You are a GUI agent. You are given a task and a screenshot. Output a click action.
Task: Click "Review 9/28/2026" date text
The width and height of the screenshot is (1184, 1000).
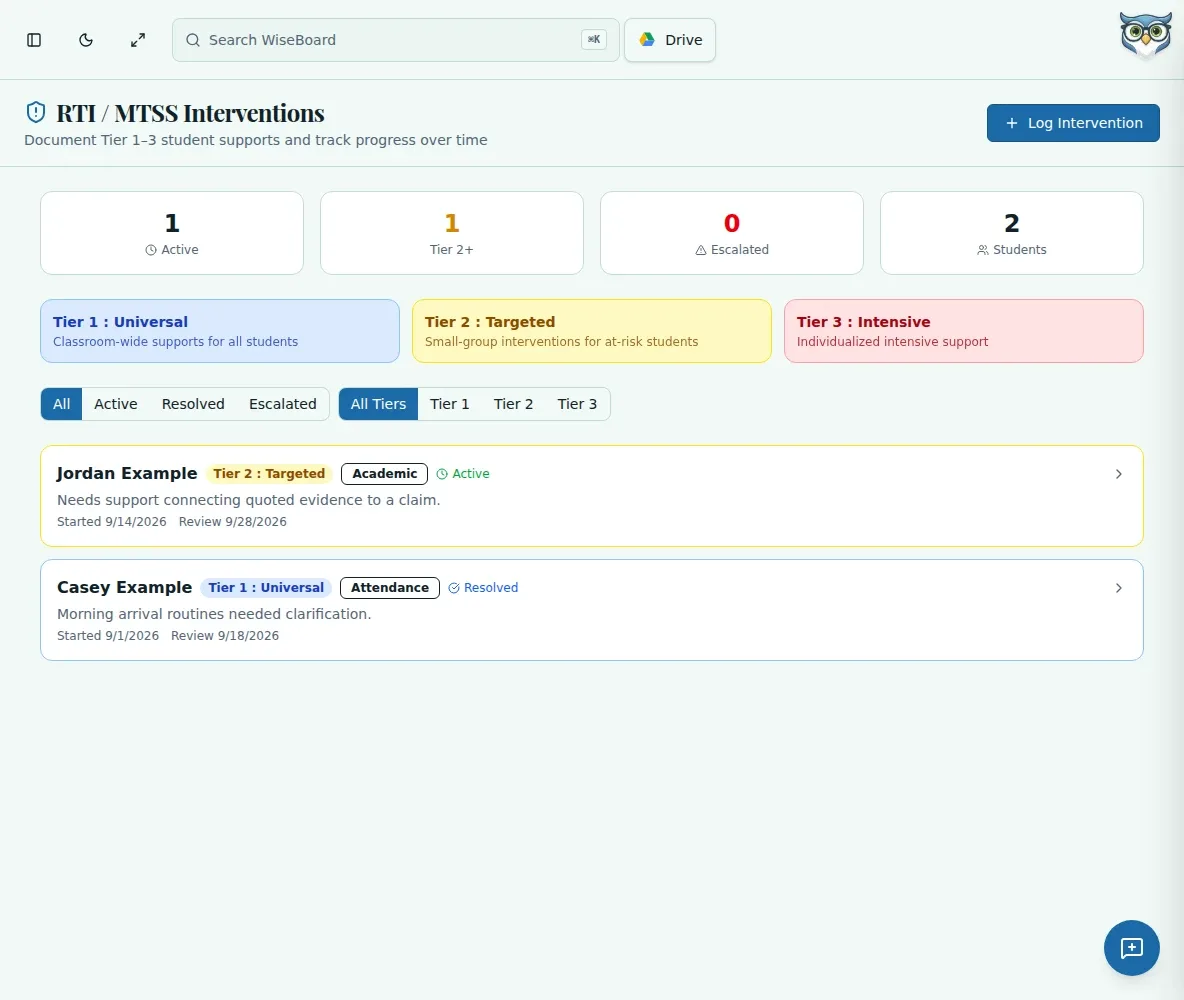(233, 522)
